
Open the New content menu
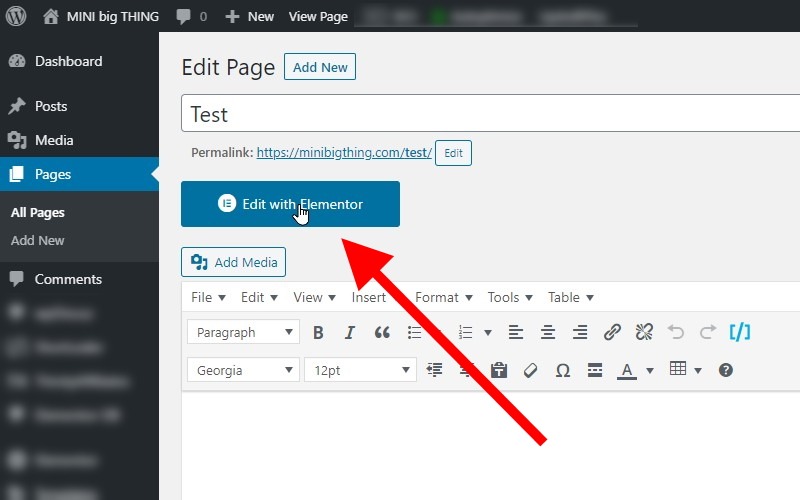(x=250, y=16)
